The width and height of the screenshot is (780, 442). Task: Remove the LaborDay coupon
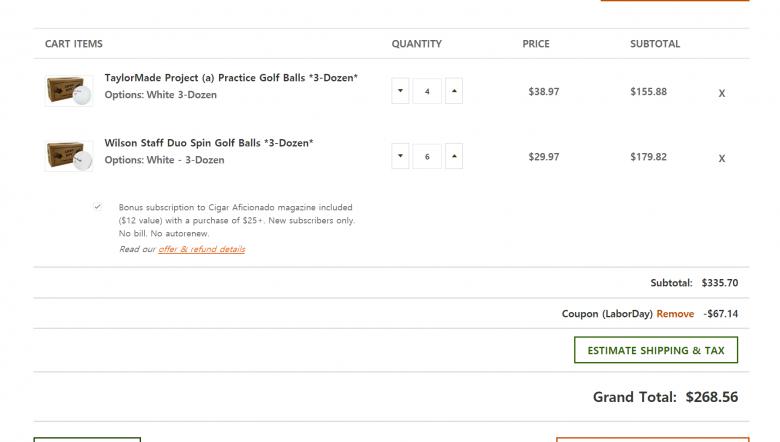(x=675, y=314)
